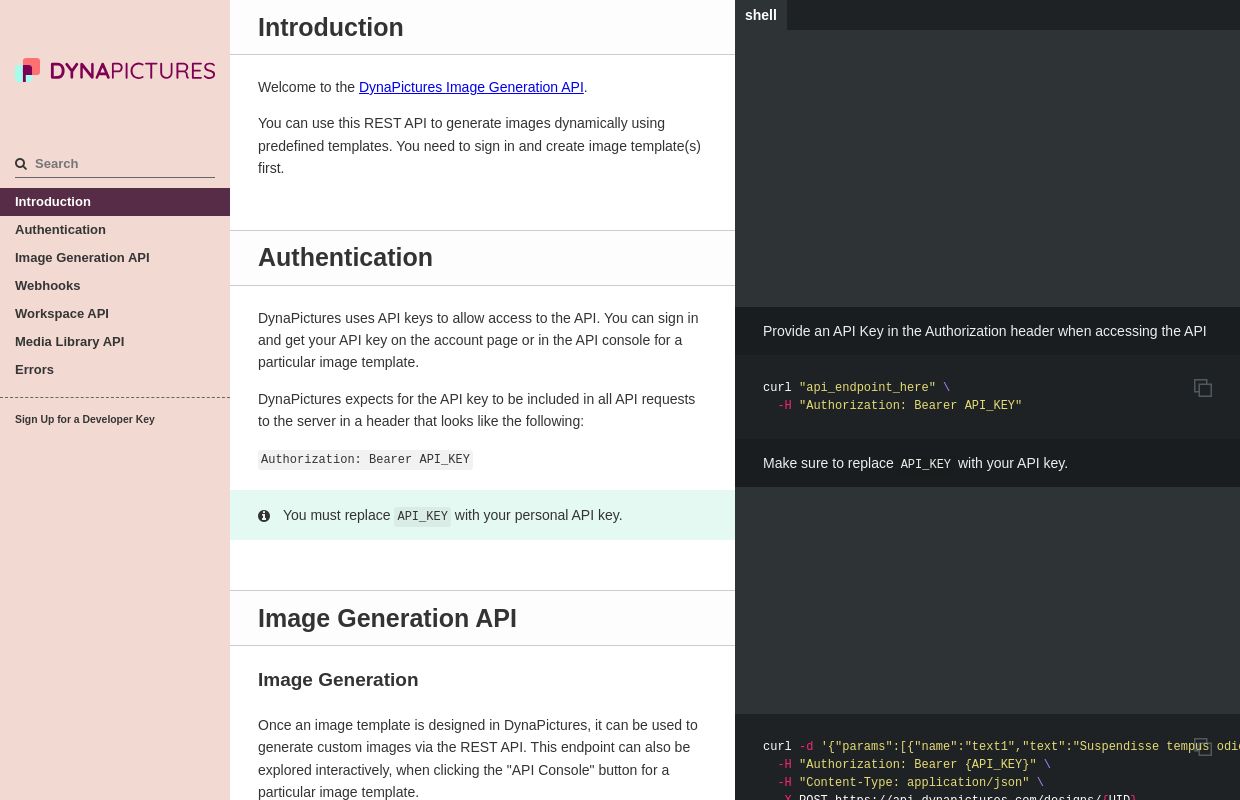Select Introduction in the sidebar
This screenshot has width=1240, height=800.
pyautogui.click(x=115, y=202)
